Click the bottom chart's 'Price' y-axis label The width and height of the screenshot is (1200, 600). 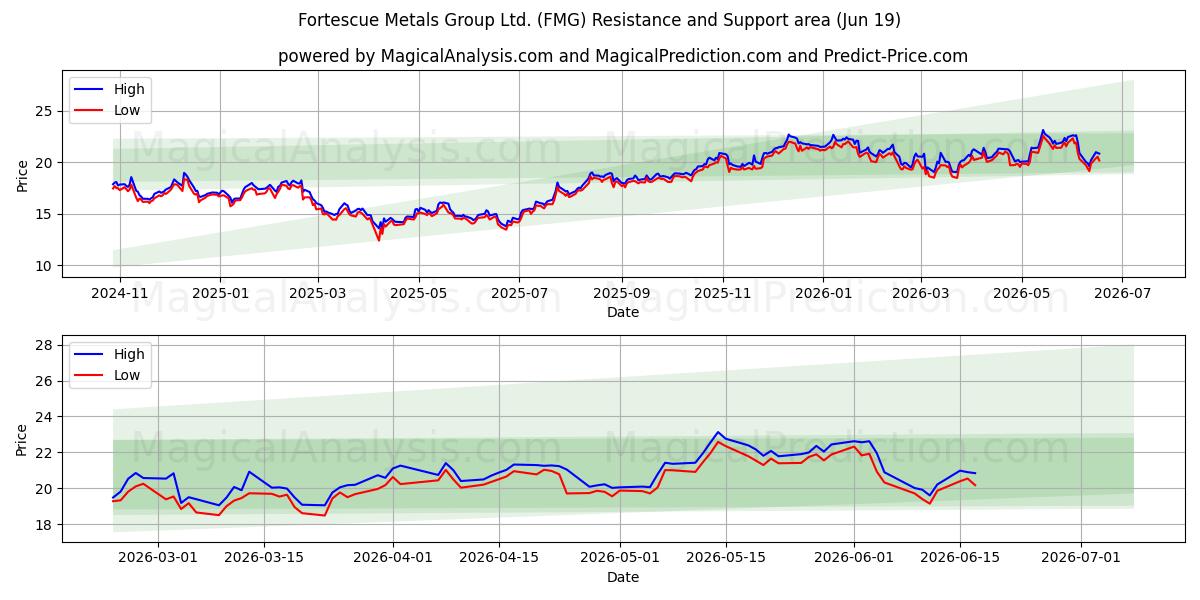pyautogui.click(x=22, y=439)
